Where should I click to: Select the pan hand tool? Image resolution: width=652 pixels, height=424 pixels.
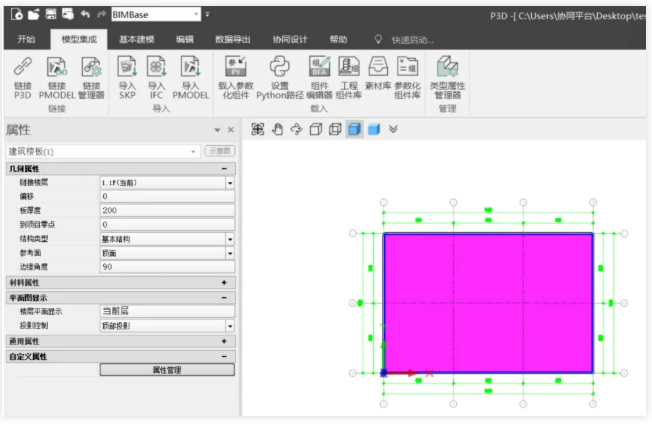[x=277, y=129]
